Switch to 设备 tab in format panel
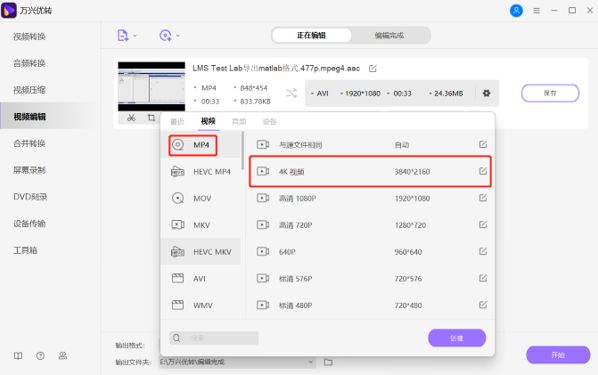Viewport: 598px width, 375px height. tap(270, 122)
